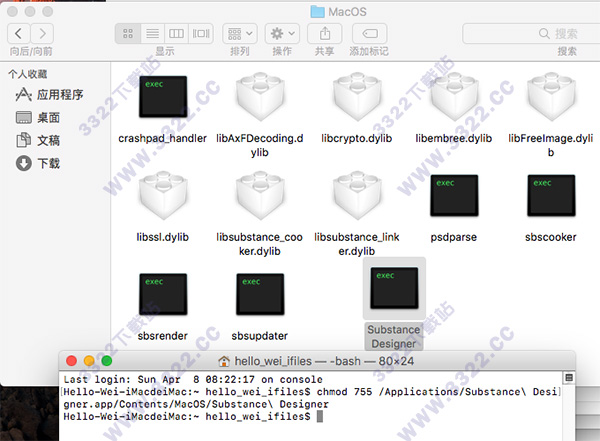Close the Terminal window

click(71, 361)
